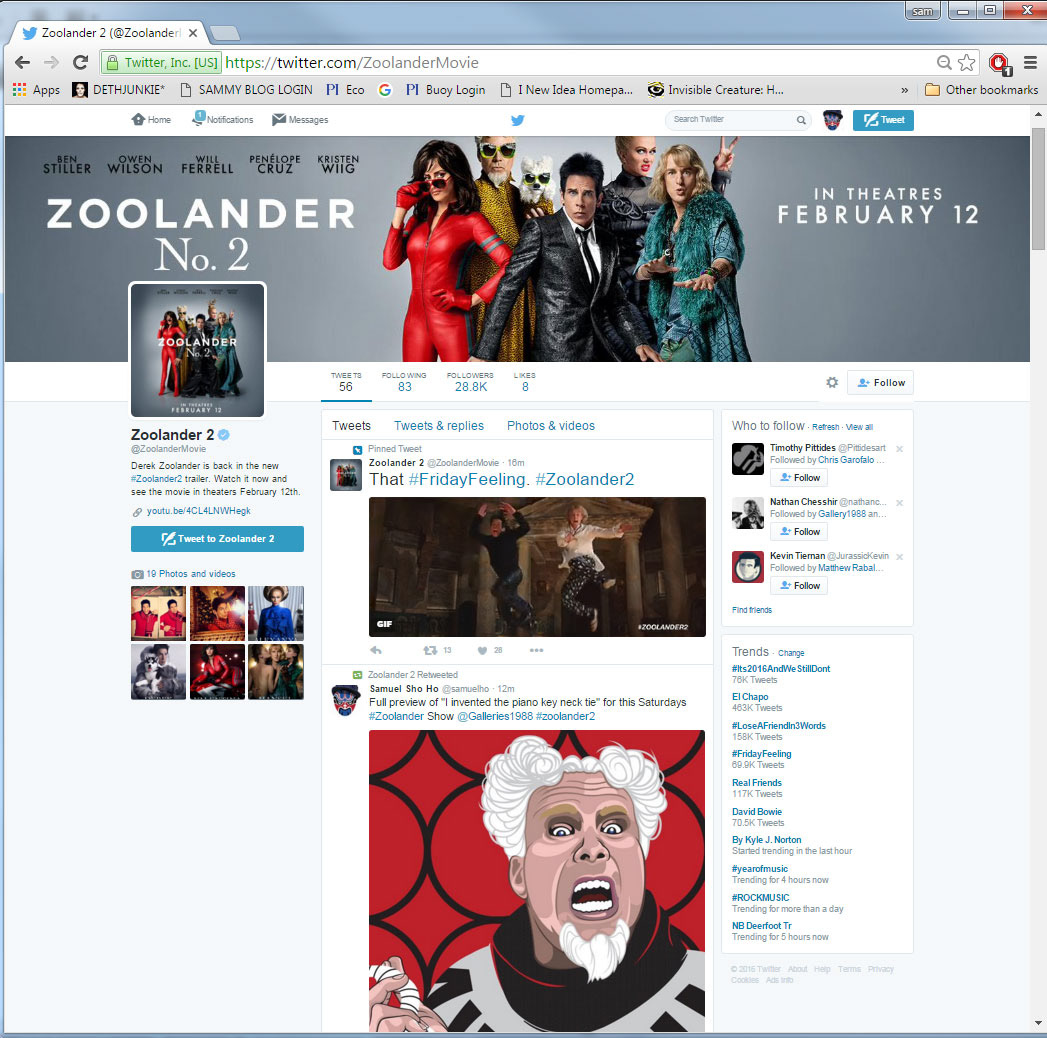
Task: Open the Google bookmark icon
Action: point(385,89)
